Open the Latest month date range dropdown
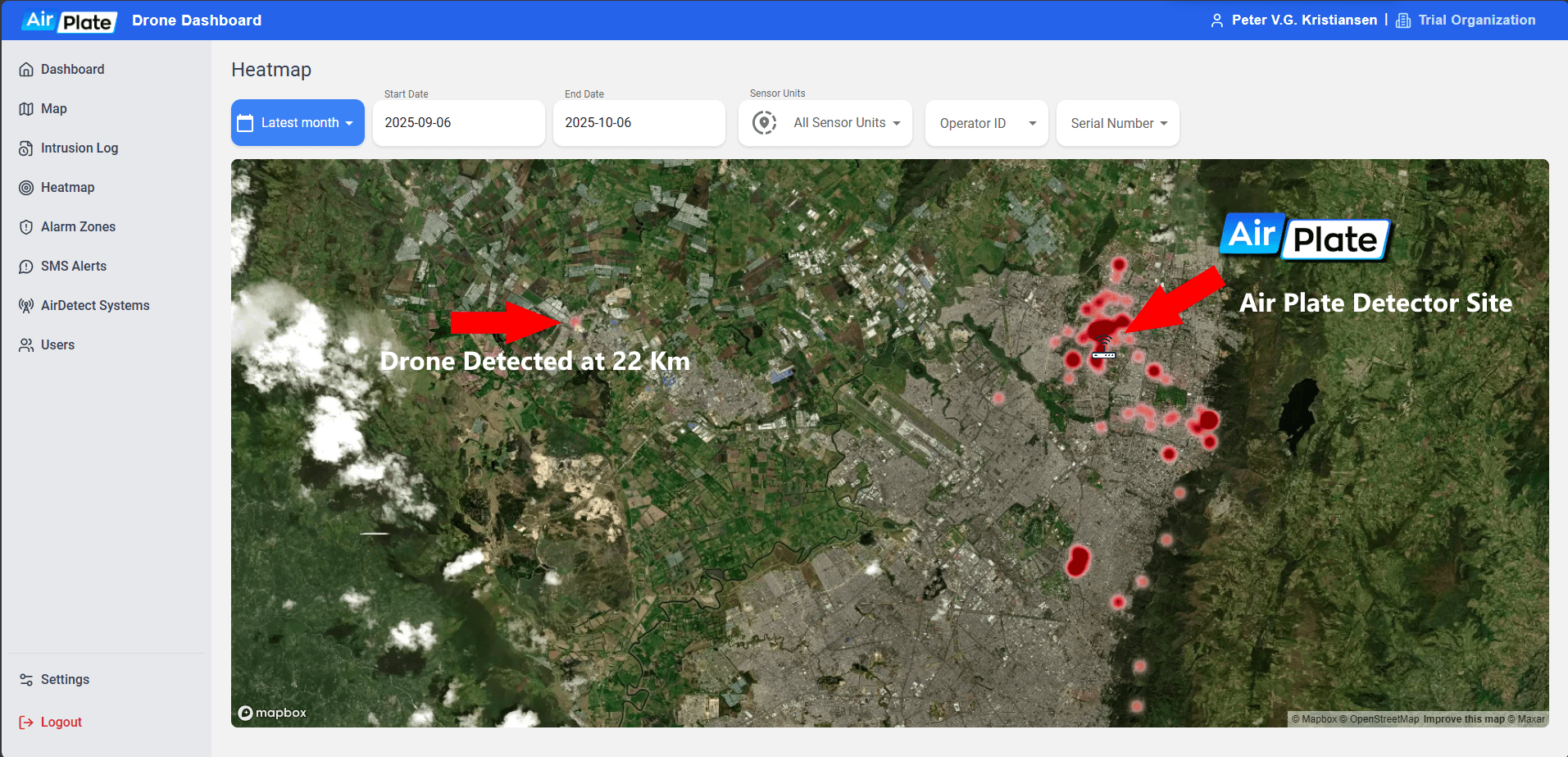Image resolution: width=1568 pixels, height=757 pixels. (298, 123)
